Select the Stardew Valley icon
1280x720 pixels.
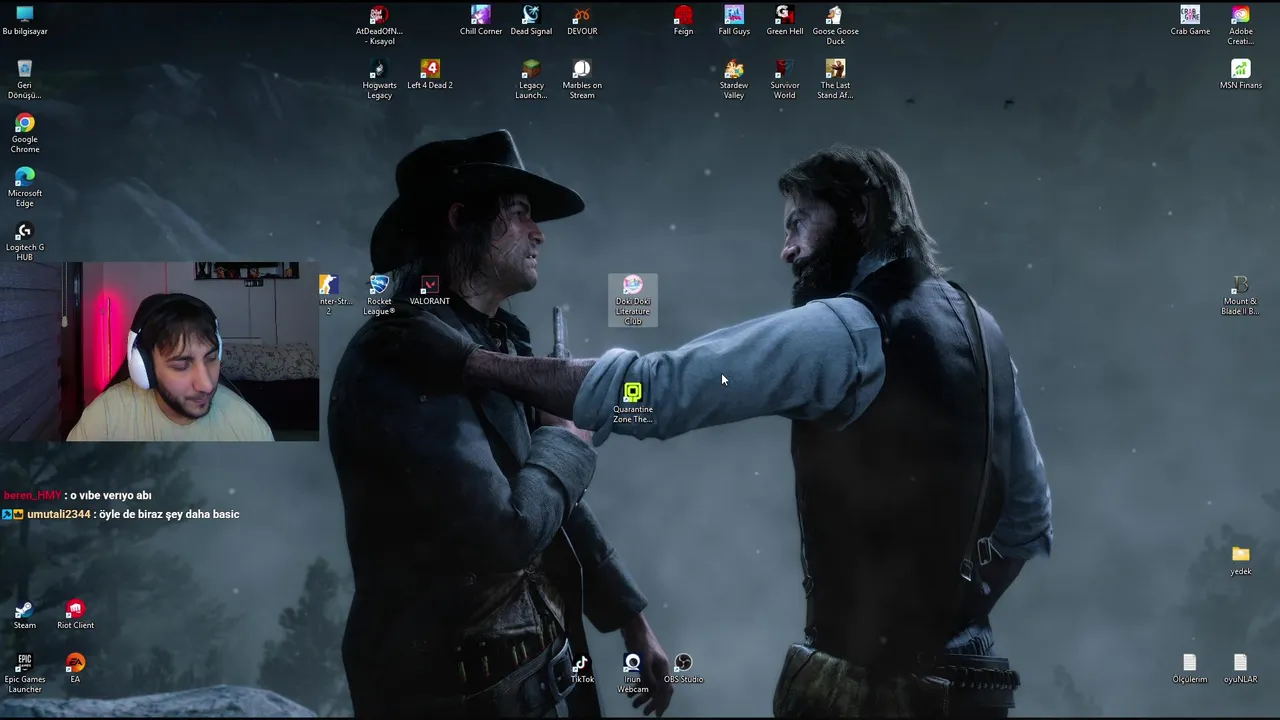click(734, 80)
